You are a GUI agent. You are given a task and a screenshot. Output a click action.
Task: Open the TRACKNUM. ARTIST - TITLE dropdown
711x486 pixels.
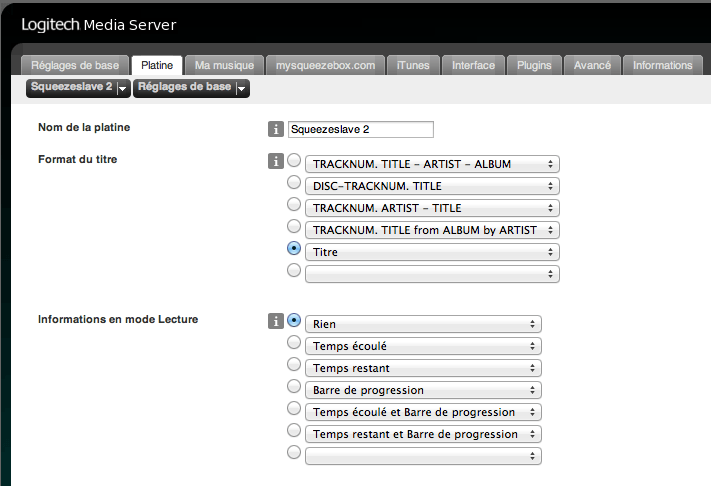pyautogui.click(x=432, y=208)
